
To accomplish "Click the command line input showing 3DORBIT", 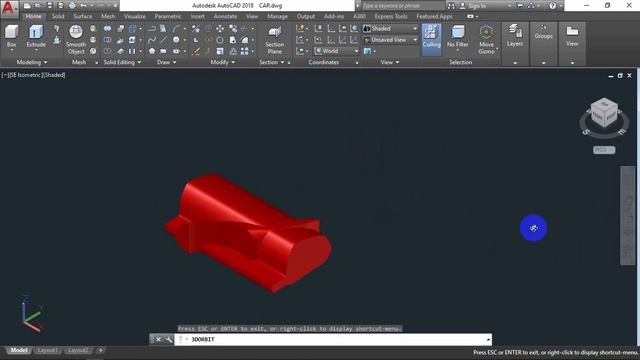I will tap(333, 340).
